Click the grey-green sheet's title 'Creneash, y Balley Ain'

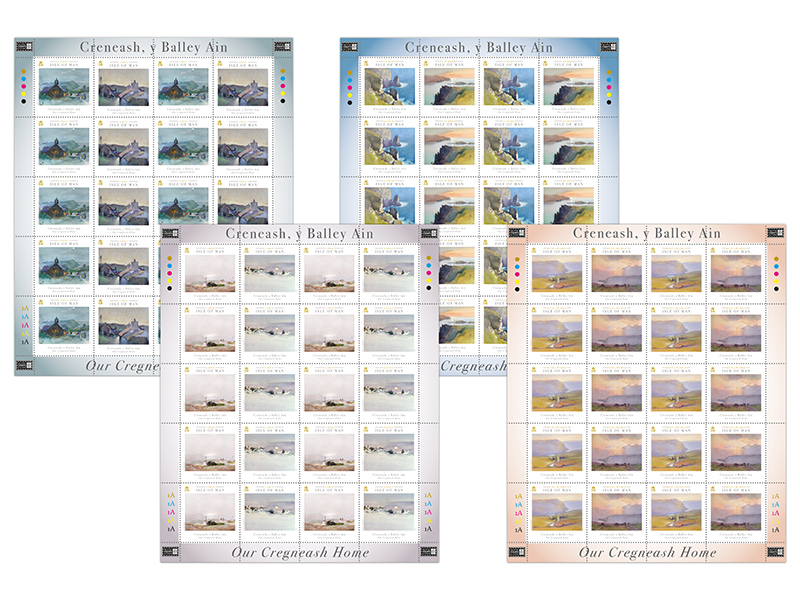click(x=153, y=47)
